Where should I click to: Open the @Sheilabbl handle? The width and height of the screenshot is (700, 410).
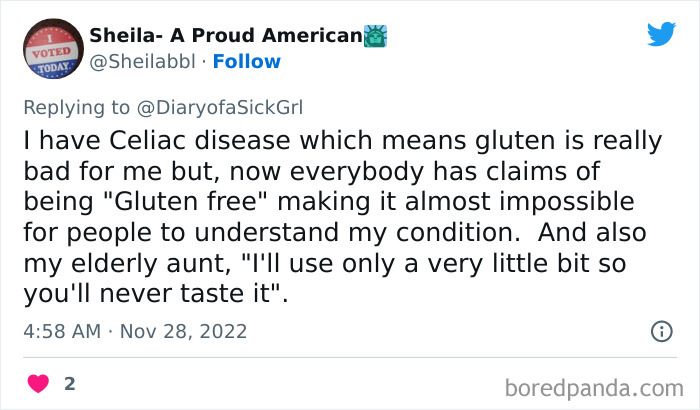tap(142, 62)
